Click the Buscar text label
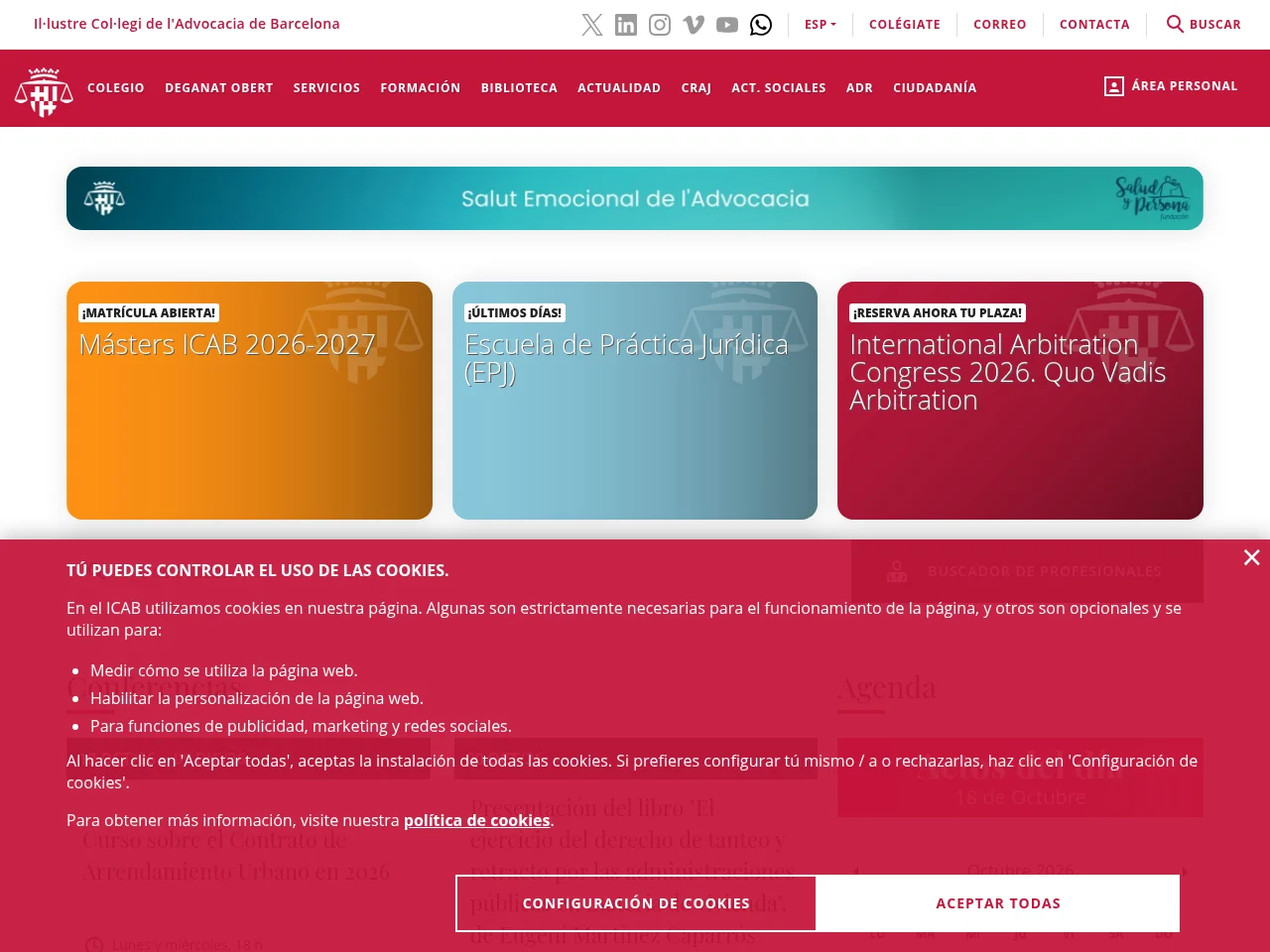The image size is (1270, 952). [1215, 24]
